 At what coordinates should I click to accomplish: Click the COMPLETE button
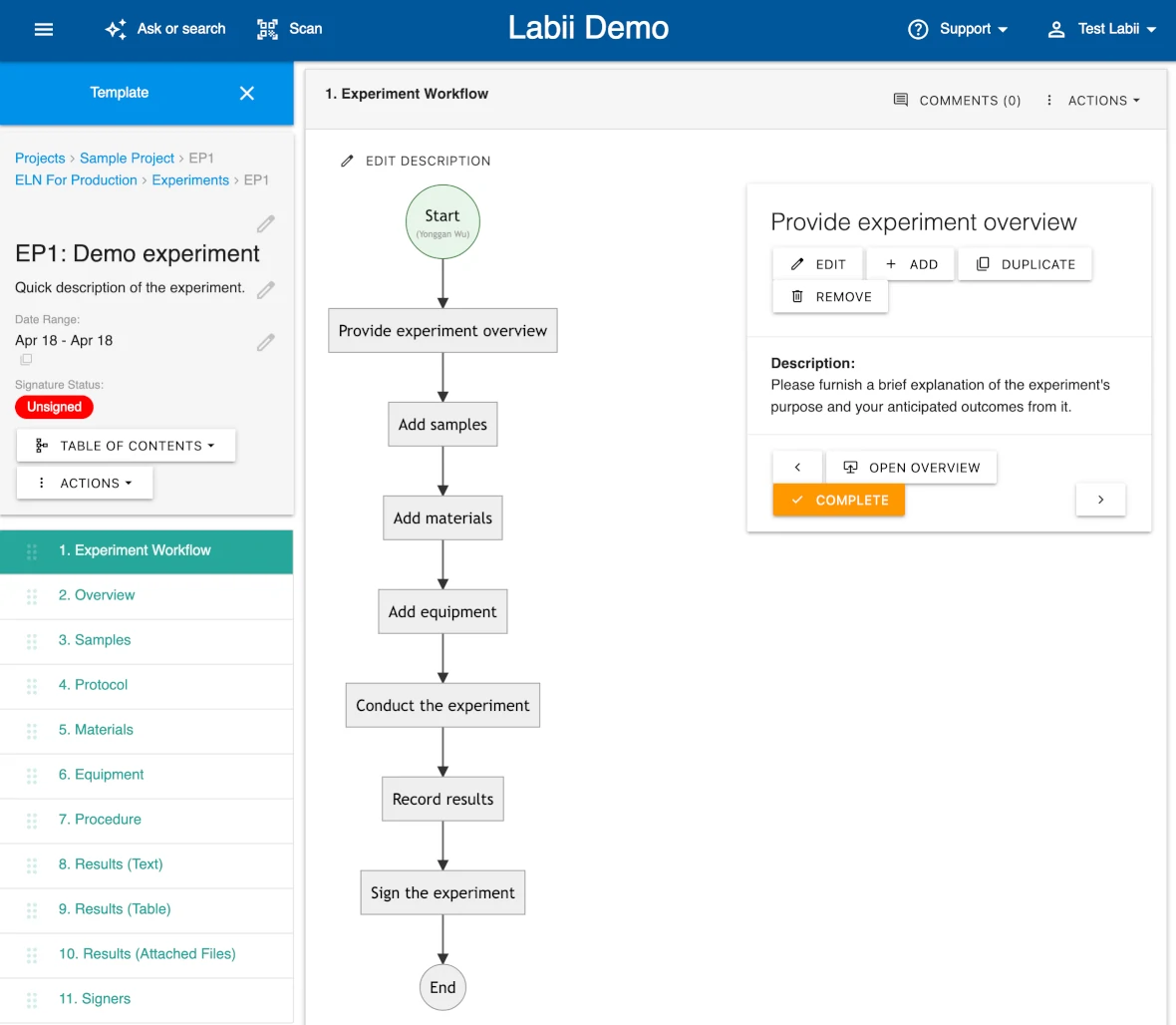(x=838, y=500)
